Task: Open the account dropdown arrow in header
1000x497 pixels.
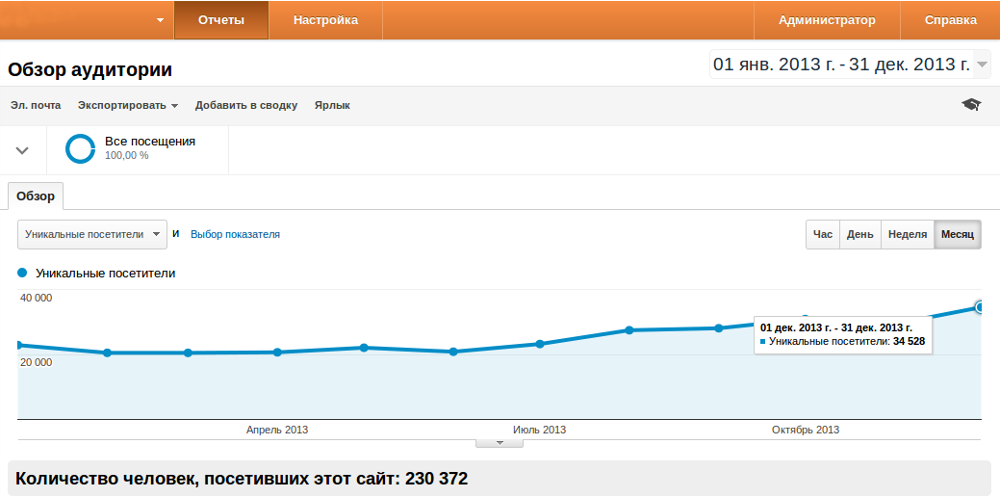Action: [161, 20]
